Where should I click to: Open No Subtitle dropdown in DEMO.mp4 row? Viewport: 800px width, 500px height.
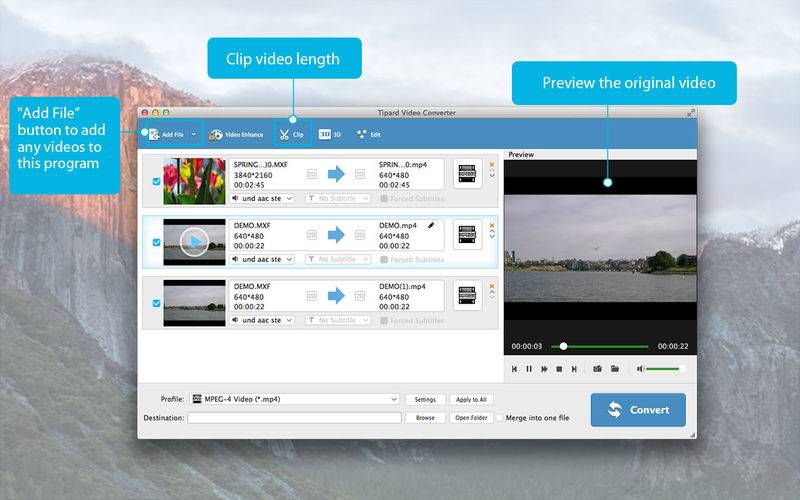338,259
